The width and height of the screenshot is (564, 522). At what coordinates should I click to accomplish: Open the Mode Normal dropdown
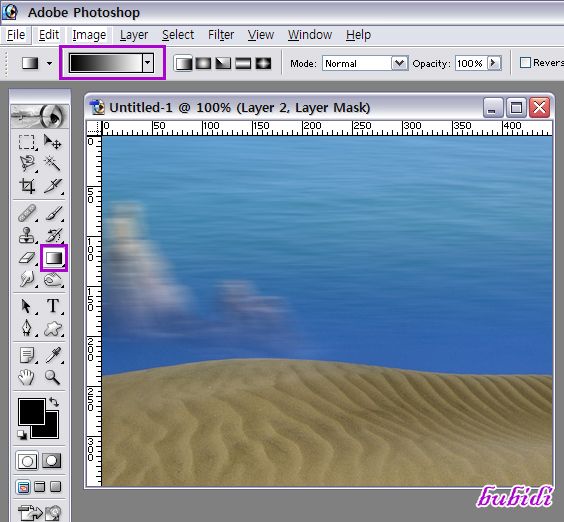399,63
